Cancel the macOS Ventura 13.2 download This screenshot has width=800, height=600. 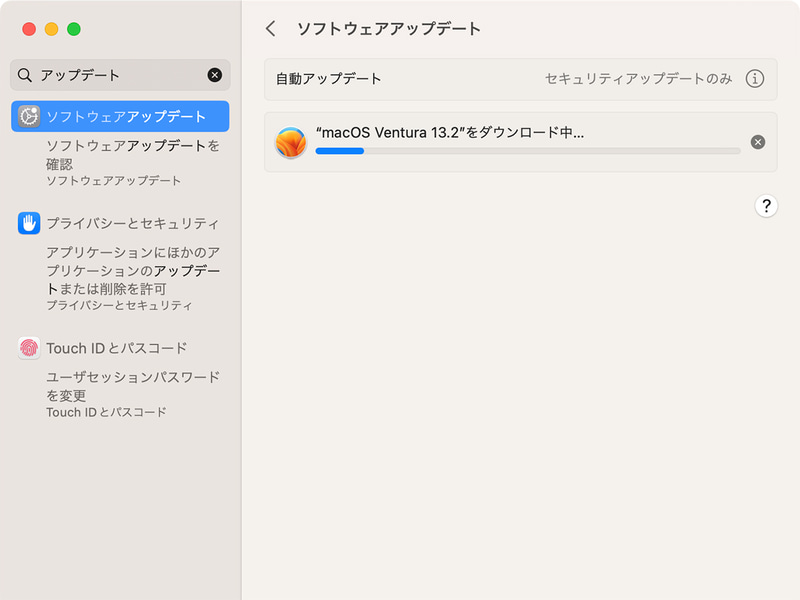[758, 142]
